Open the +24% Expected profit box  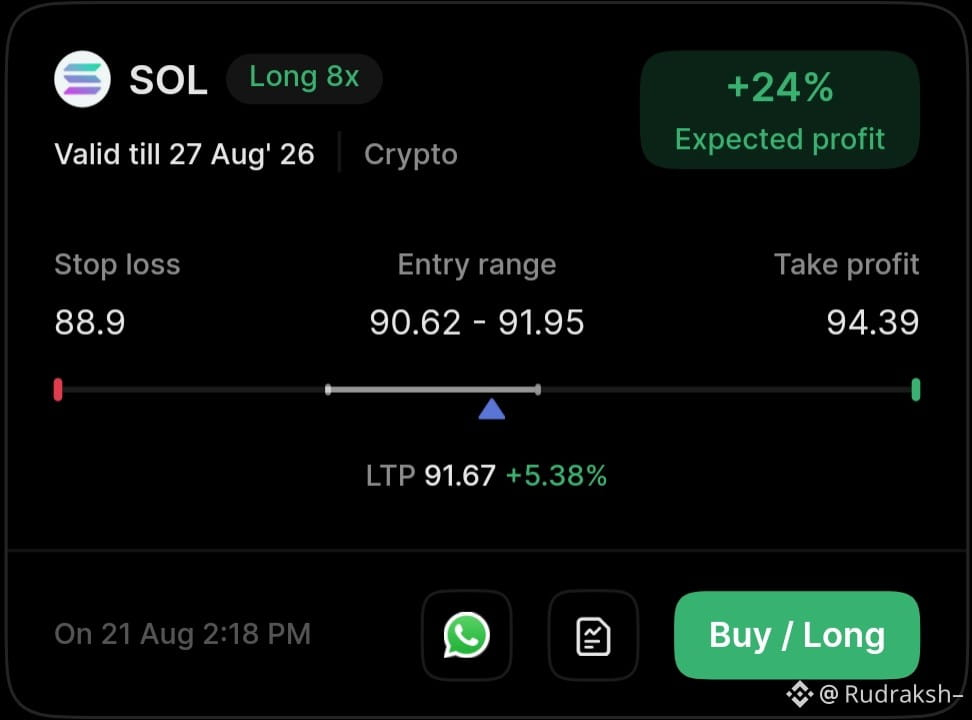click(x=780, y=110)
